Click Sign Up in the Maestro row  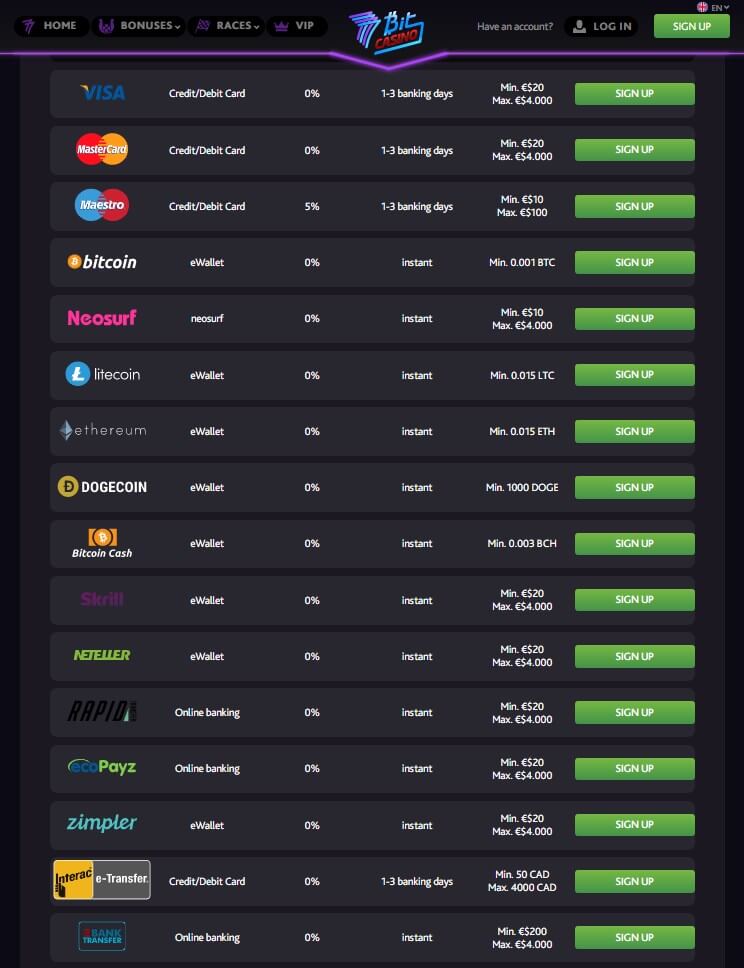coord(634,206)
